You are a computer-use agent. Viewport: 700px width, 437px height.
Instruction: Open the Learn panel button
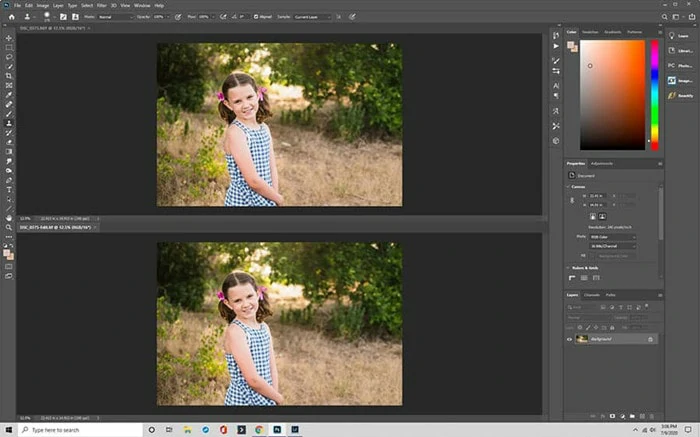680,36
